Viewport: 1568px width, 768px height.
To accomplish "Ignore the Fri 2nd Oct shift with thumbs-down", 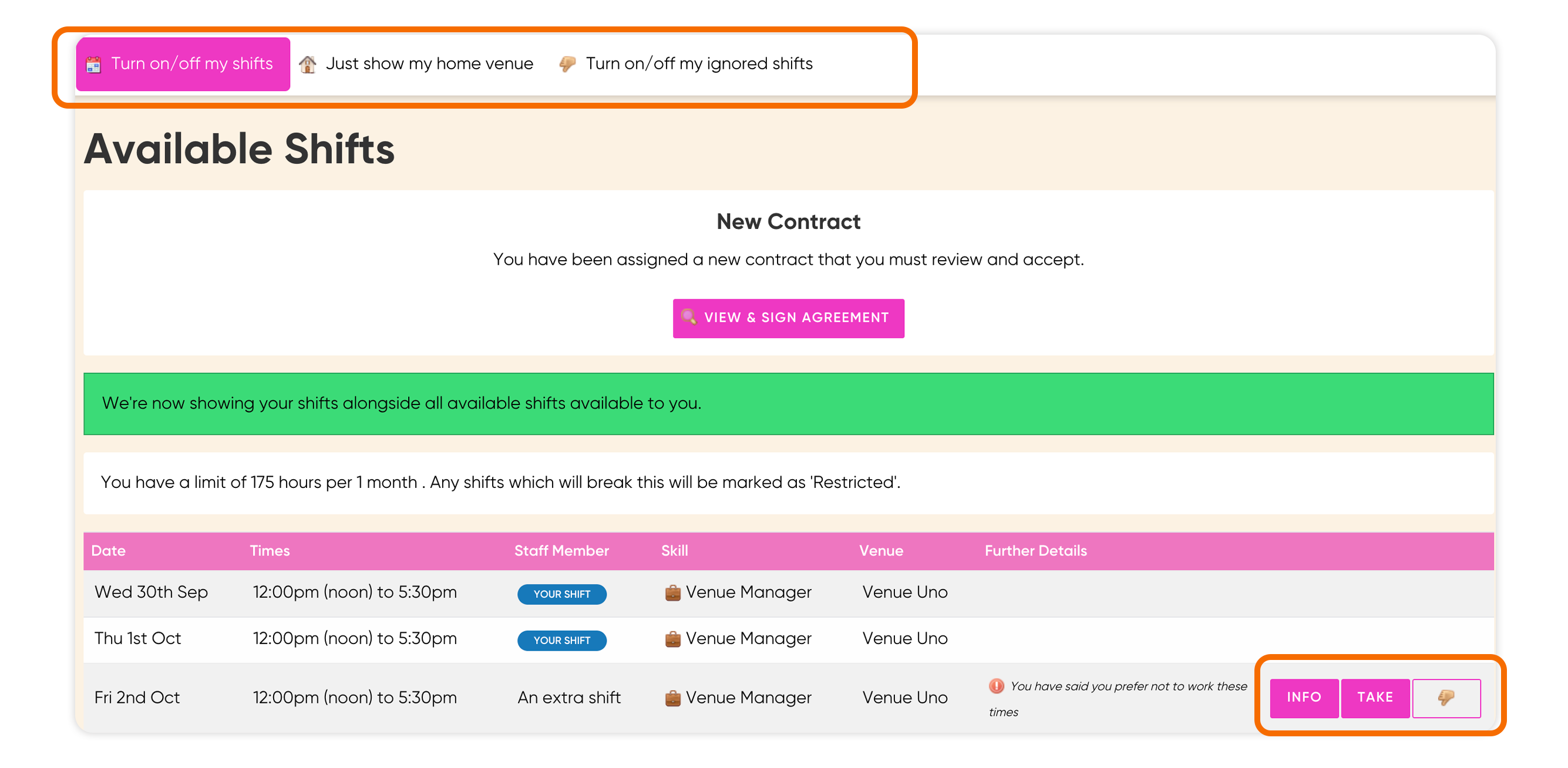I will 1446,698.
